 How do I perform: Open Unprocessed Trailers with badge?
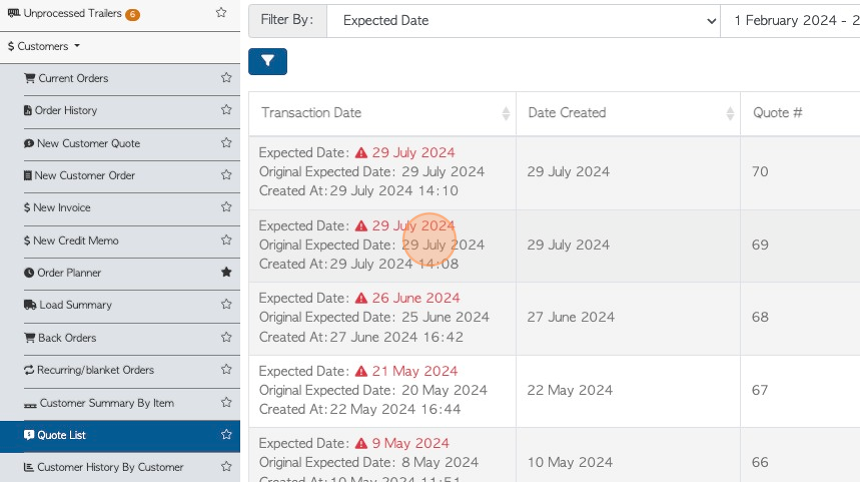point(73,13)
